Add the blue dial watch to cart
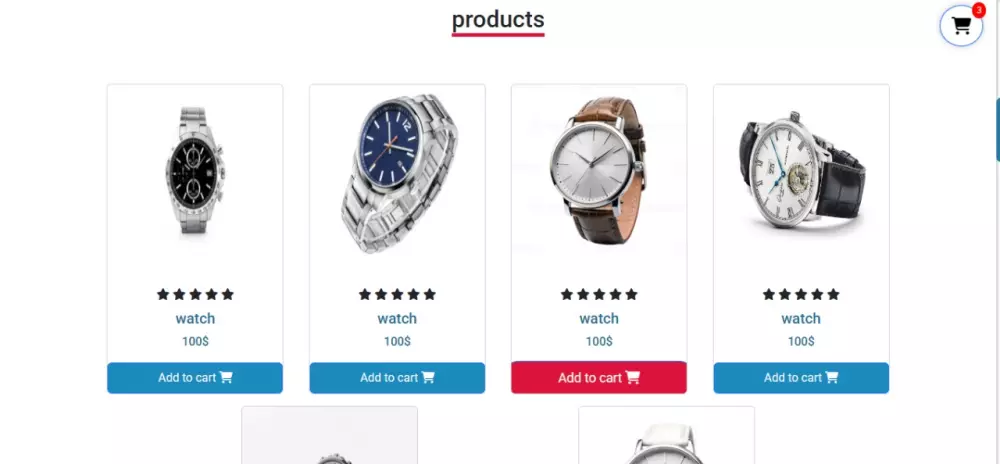 click(397, 378)
